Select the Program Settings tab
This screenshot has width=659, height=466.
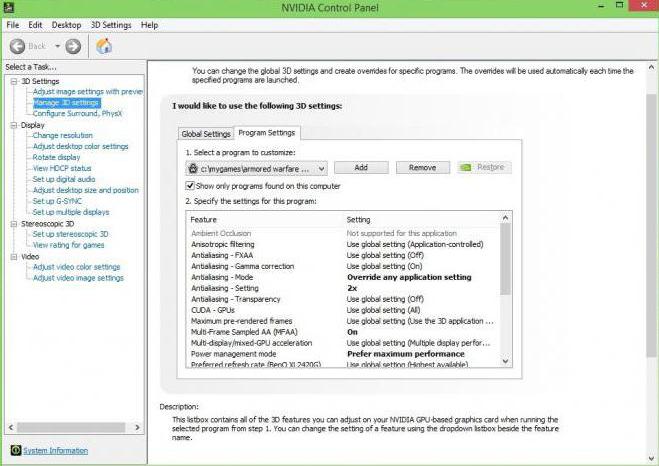tap(267, 133)
